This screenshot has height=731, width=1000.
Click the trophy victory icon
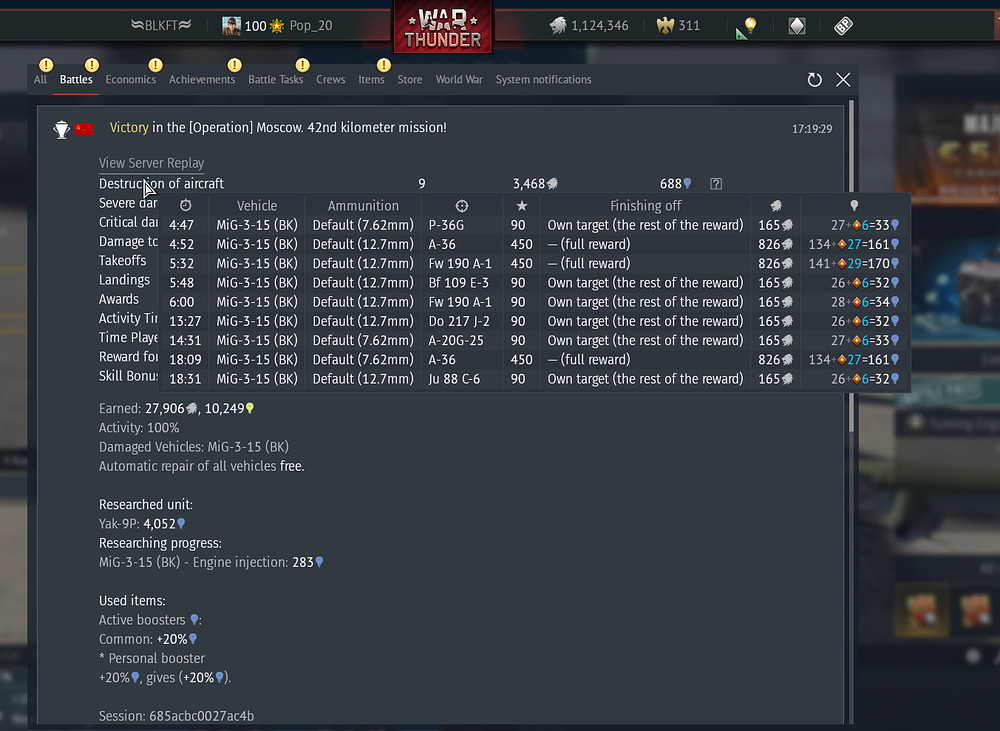tap(61, 129)
